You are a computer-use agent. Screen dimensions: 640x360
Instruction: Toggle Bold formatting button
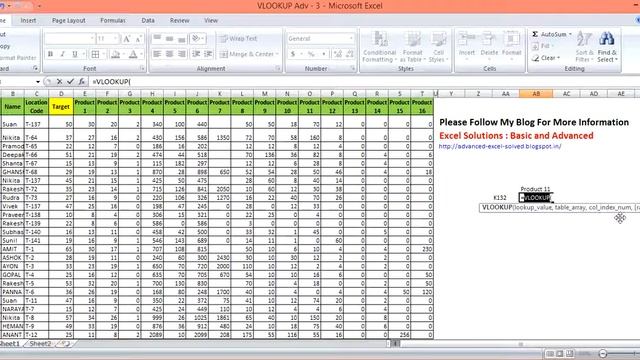51,54
